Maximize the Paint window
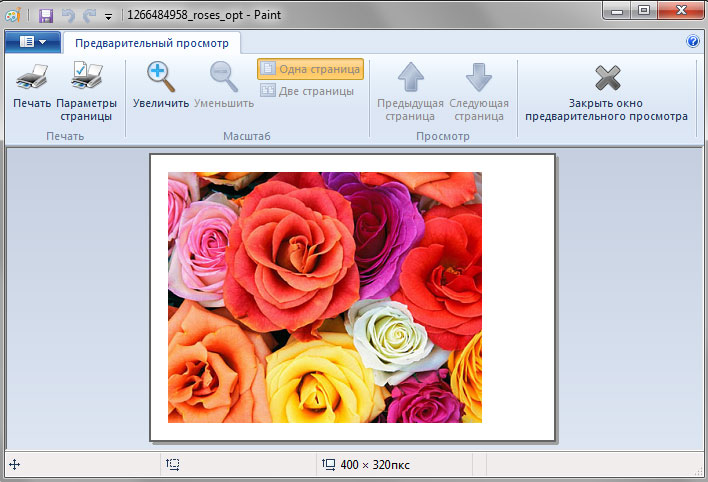 click(644, 10)
